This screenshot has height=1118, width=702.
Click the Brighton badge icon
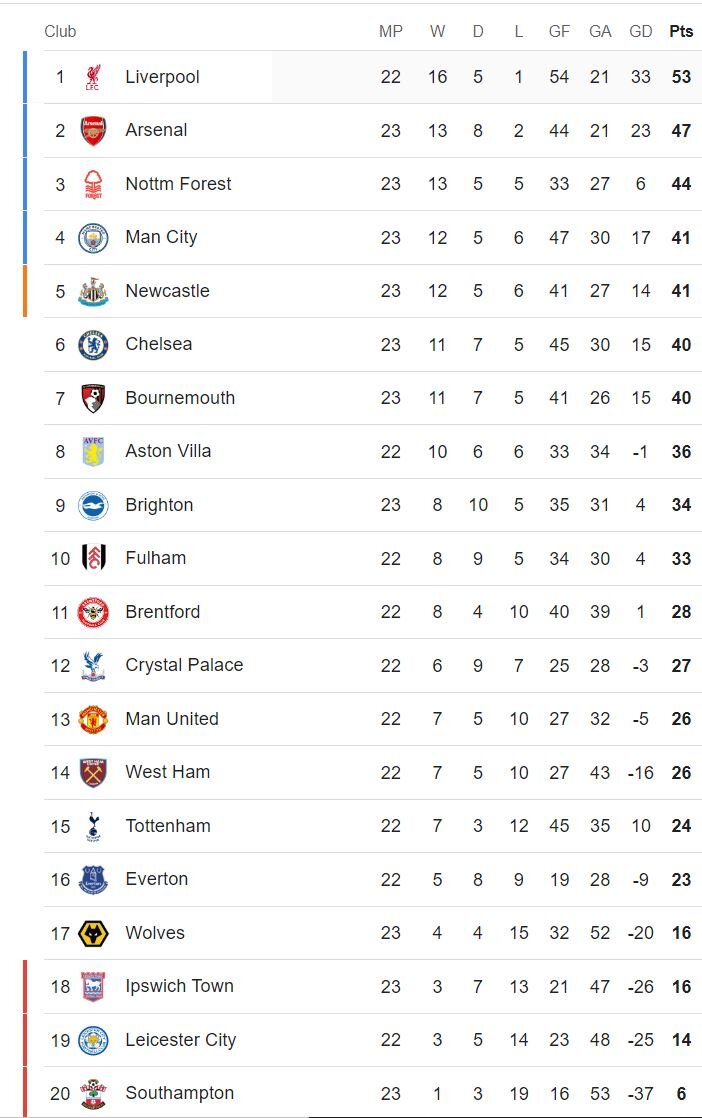[x=93, y=505]
